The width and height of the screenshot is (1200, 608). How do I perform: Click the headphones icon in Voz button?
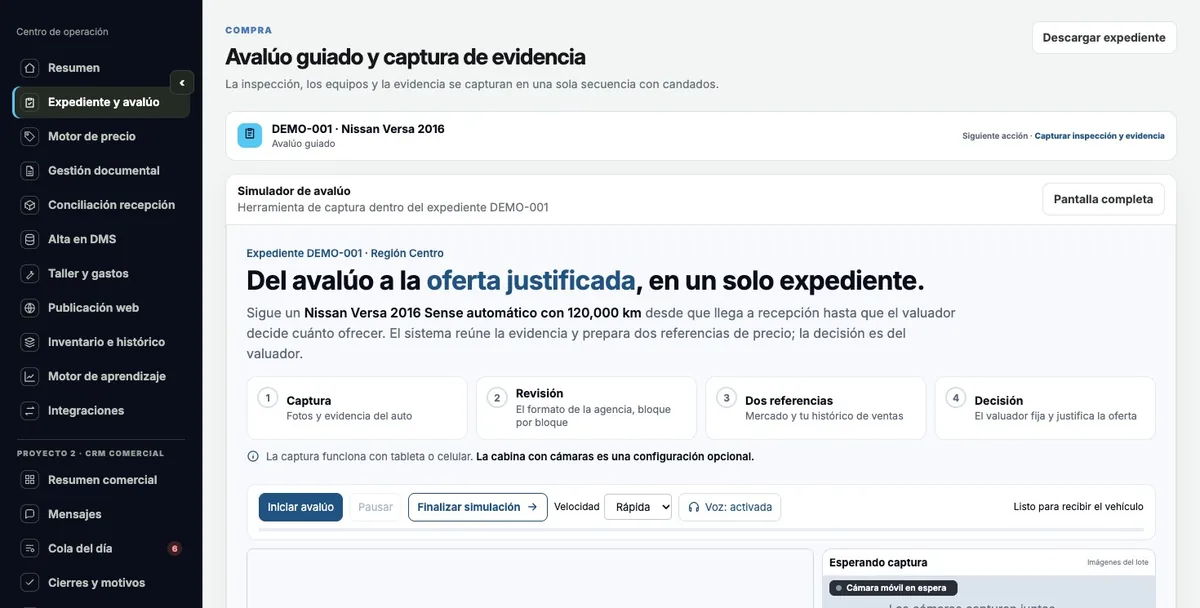[694, 507]
